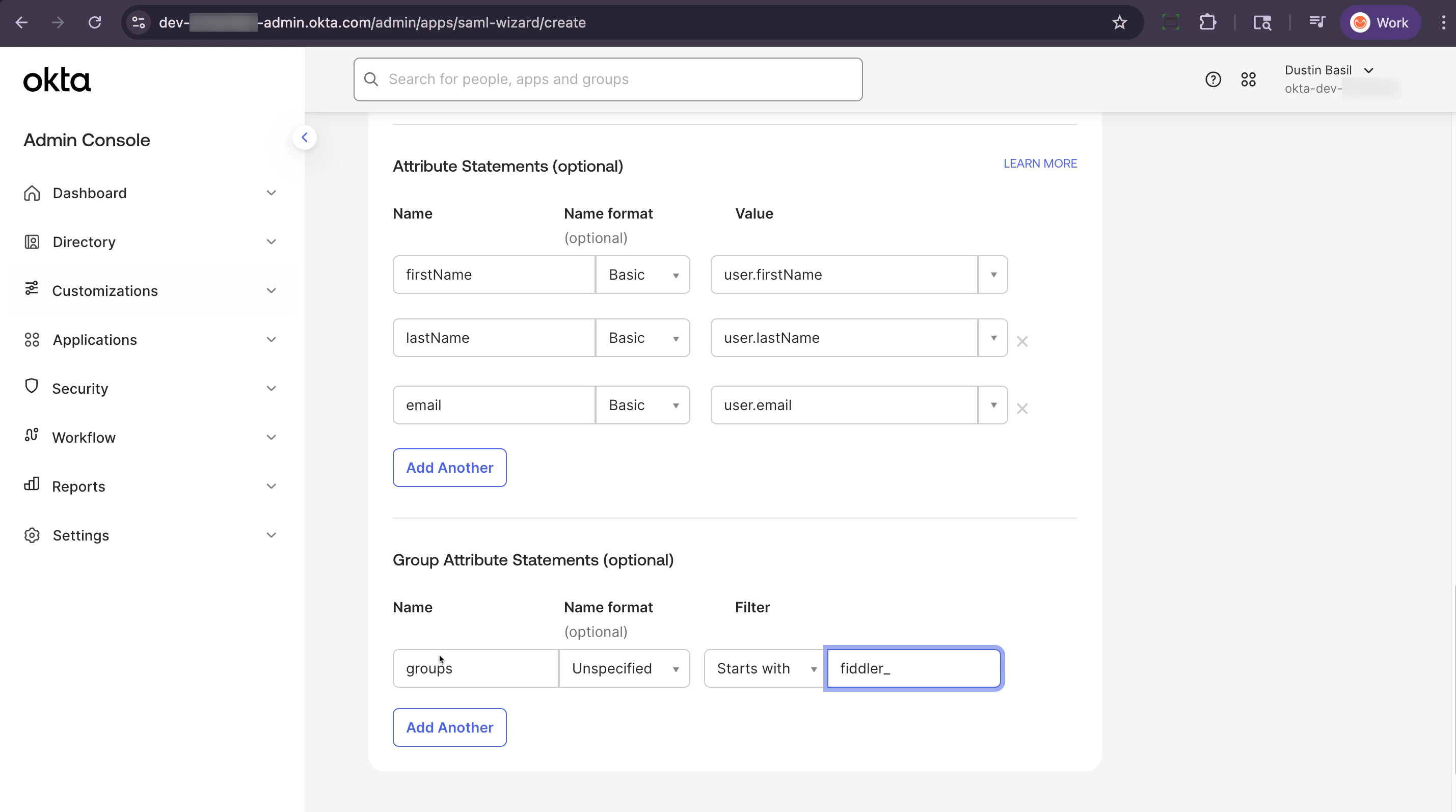Focus the people, apps and groups search field
The height and width of the screenshot is (812, 1456).
608,79
